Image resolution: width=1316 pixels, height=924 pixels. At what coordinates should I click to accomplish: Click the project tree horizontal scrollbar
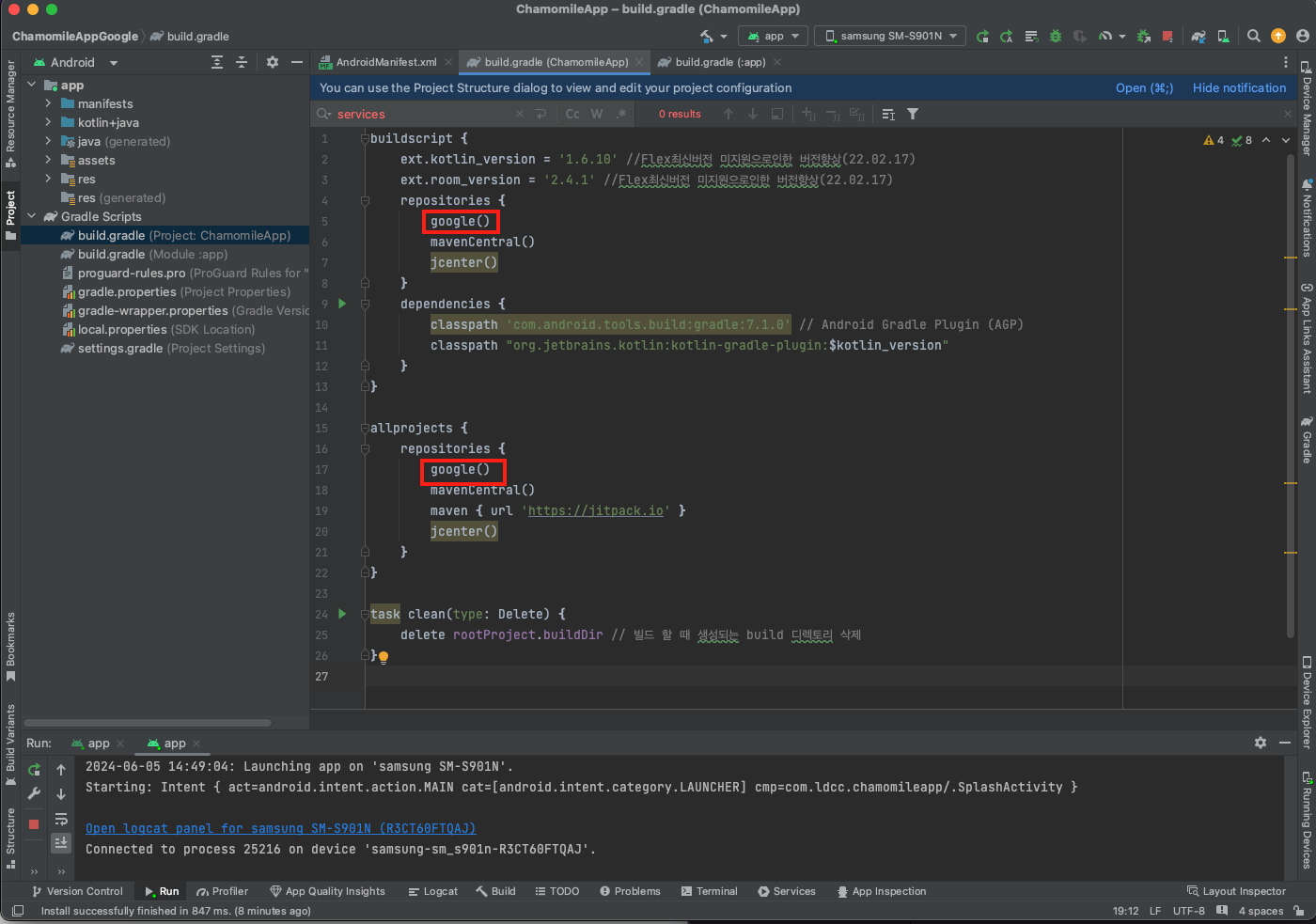click(x=148, y=723)
